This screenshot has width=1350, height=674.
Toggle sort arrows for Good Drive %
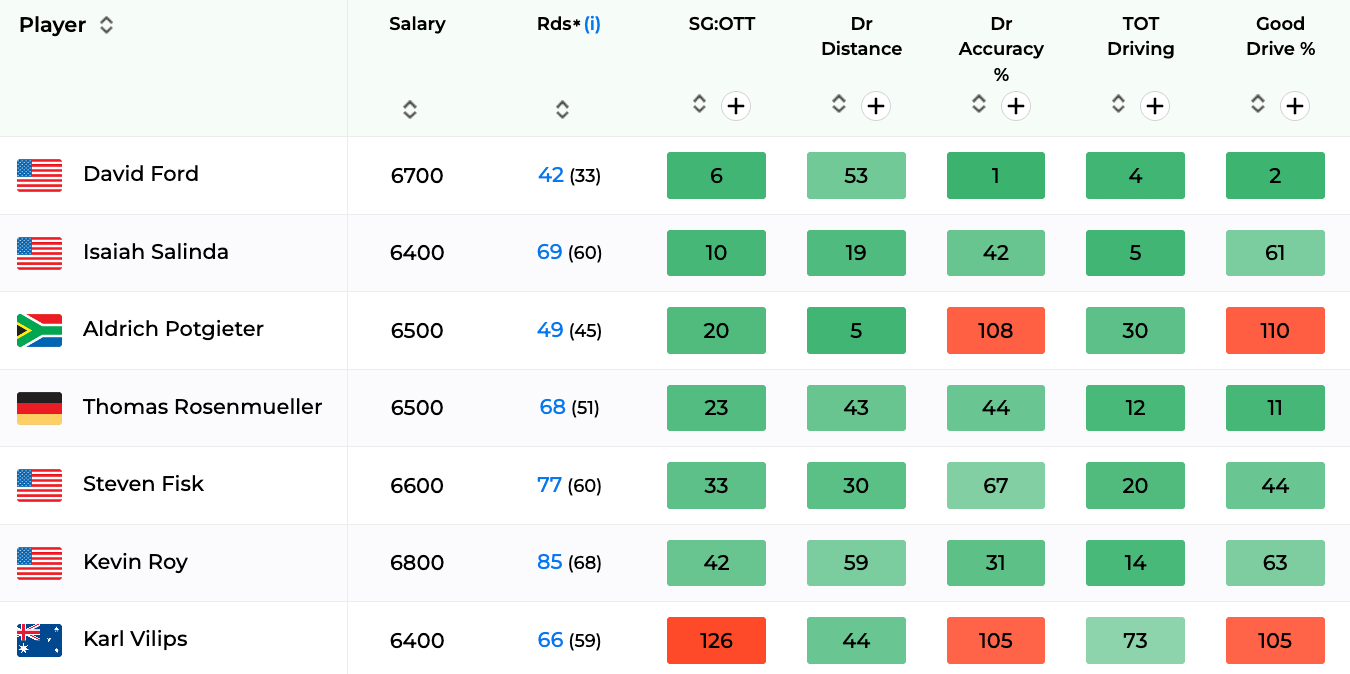click(x=1258, y=103)
